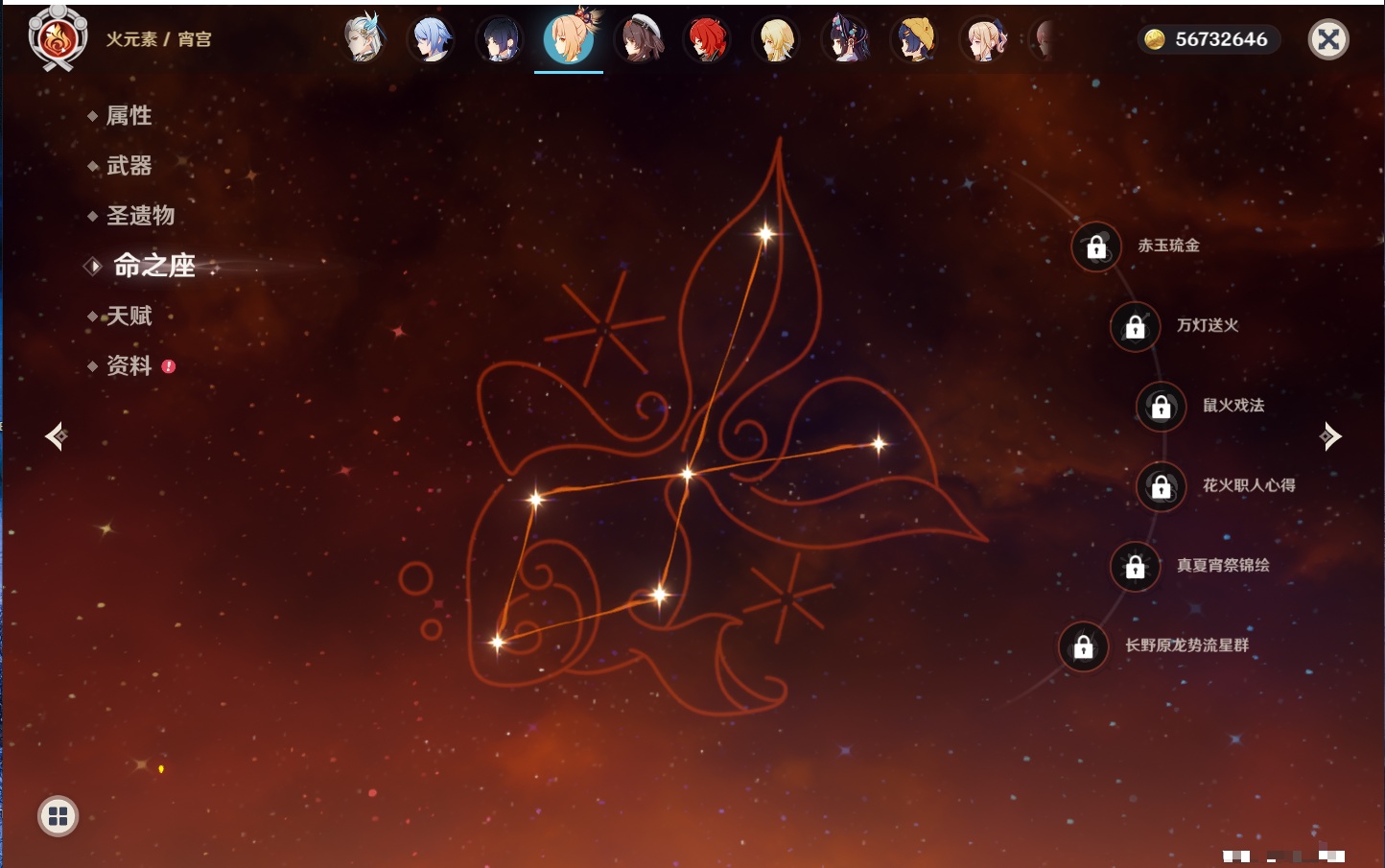1385x868 pixels.
Task: Select the 圣遗物 artifacts menu
Action: [140, 216]
